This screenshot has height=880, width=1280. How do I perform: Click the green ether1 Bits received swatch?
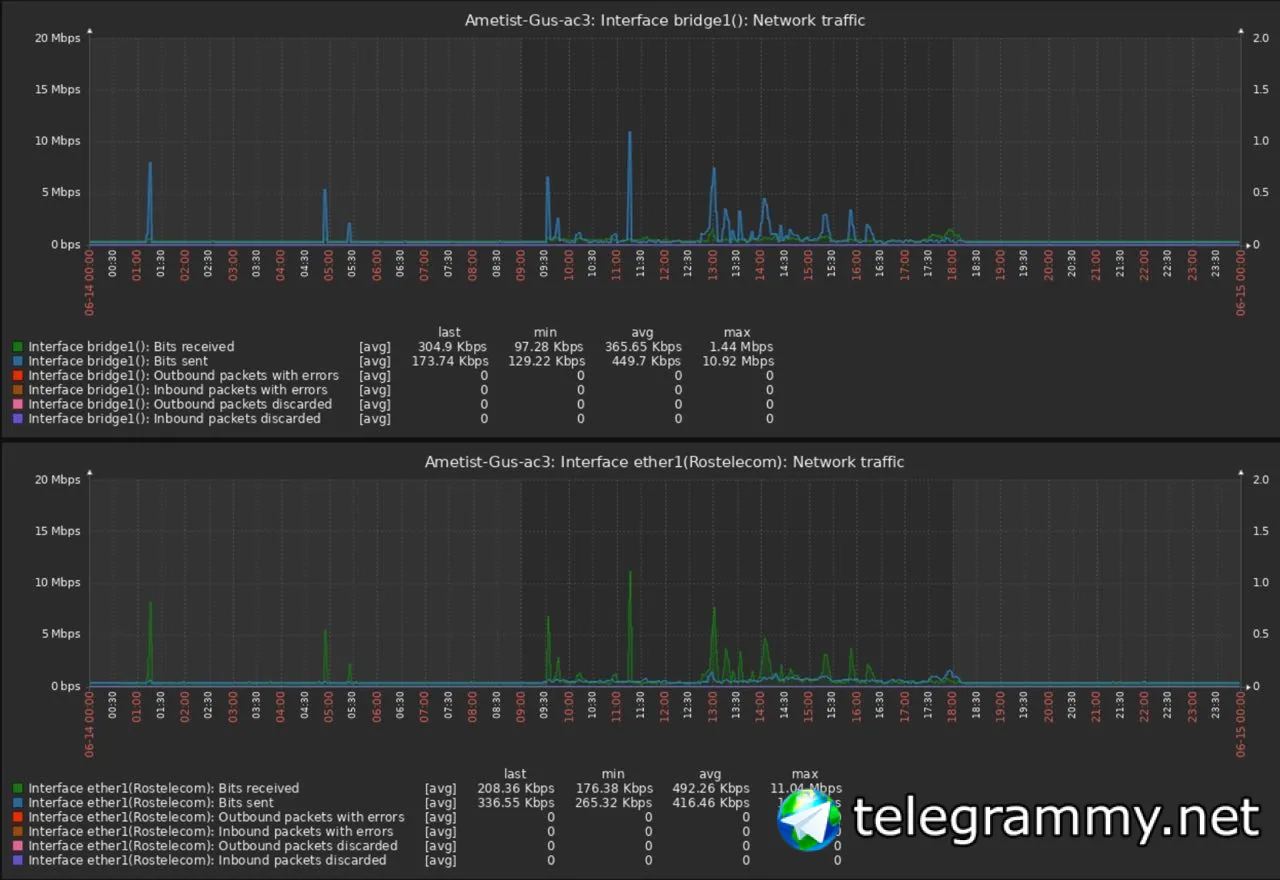19,789
